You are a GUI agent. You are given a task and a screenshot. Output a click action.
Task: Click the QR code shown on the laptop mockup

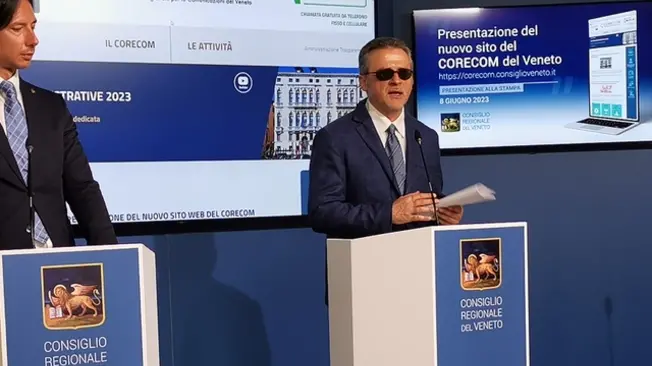pos(605,63)
